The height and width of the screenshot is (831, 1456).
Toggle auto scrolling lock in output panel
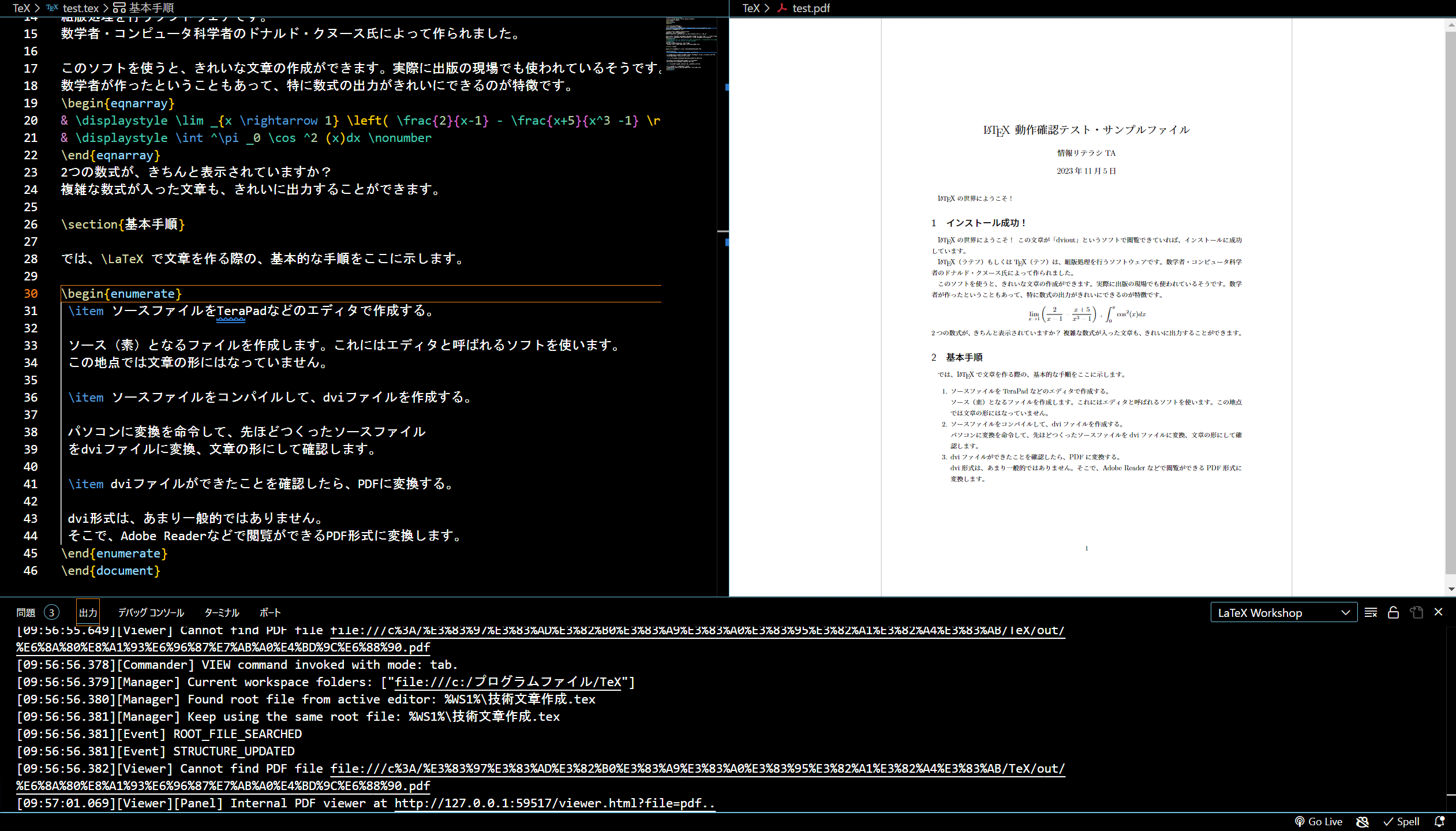[1393, 612]
